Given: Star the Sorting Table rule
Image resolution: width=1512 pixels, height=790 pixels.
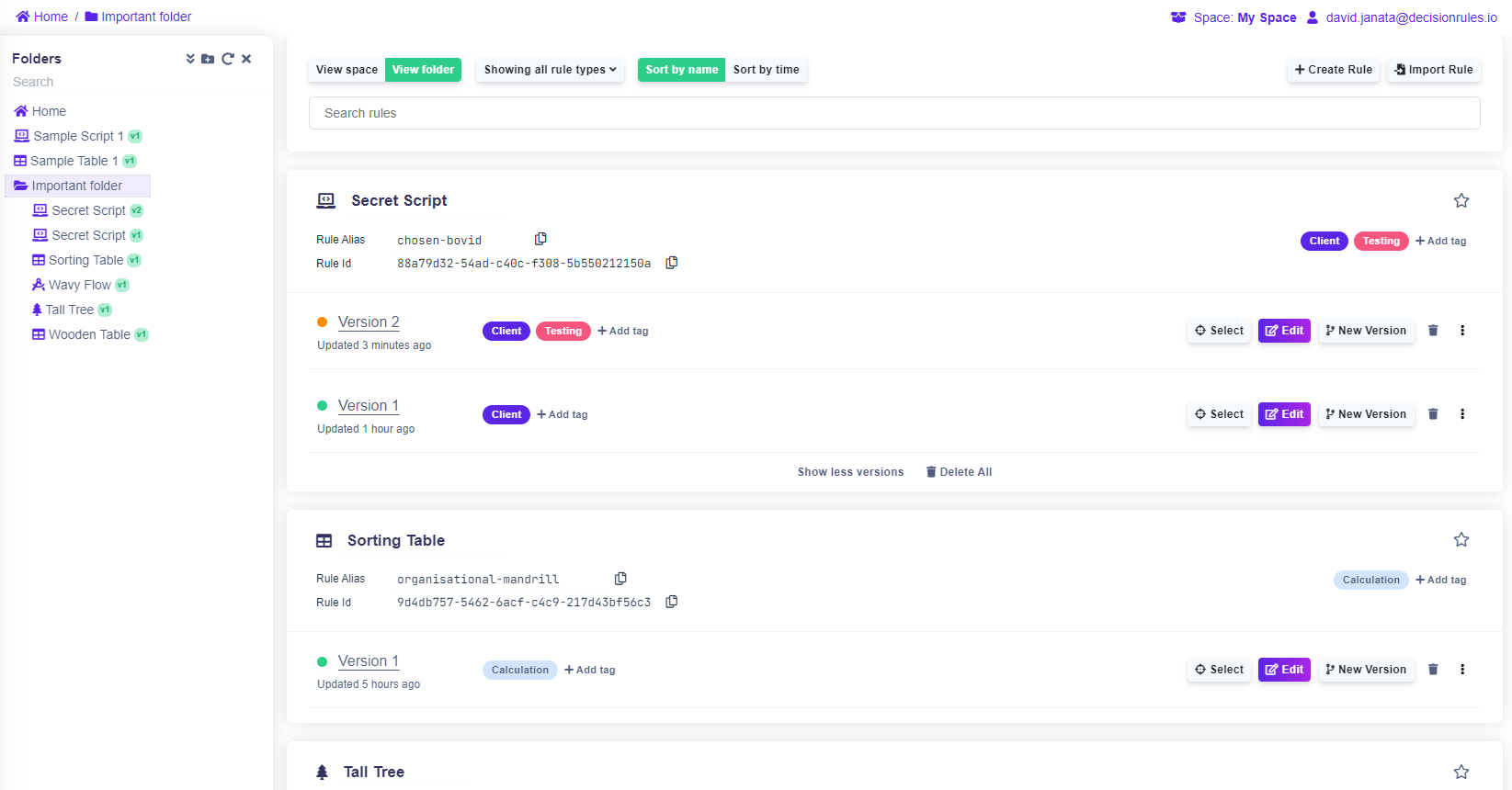Looking at the screenshot, I should tap(1461, 539).
